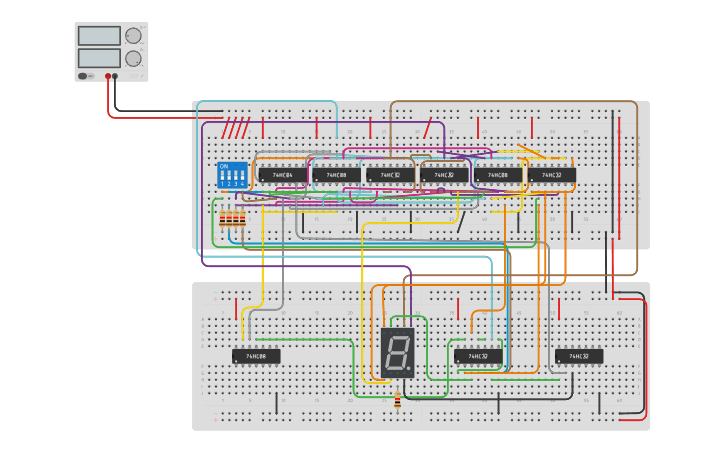Select the 74HC32 chip right of the display

pyautogui.click(x=478, y=356)
